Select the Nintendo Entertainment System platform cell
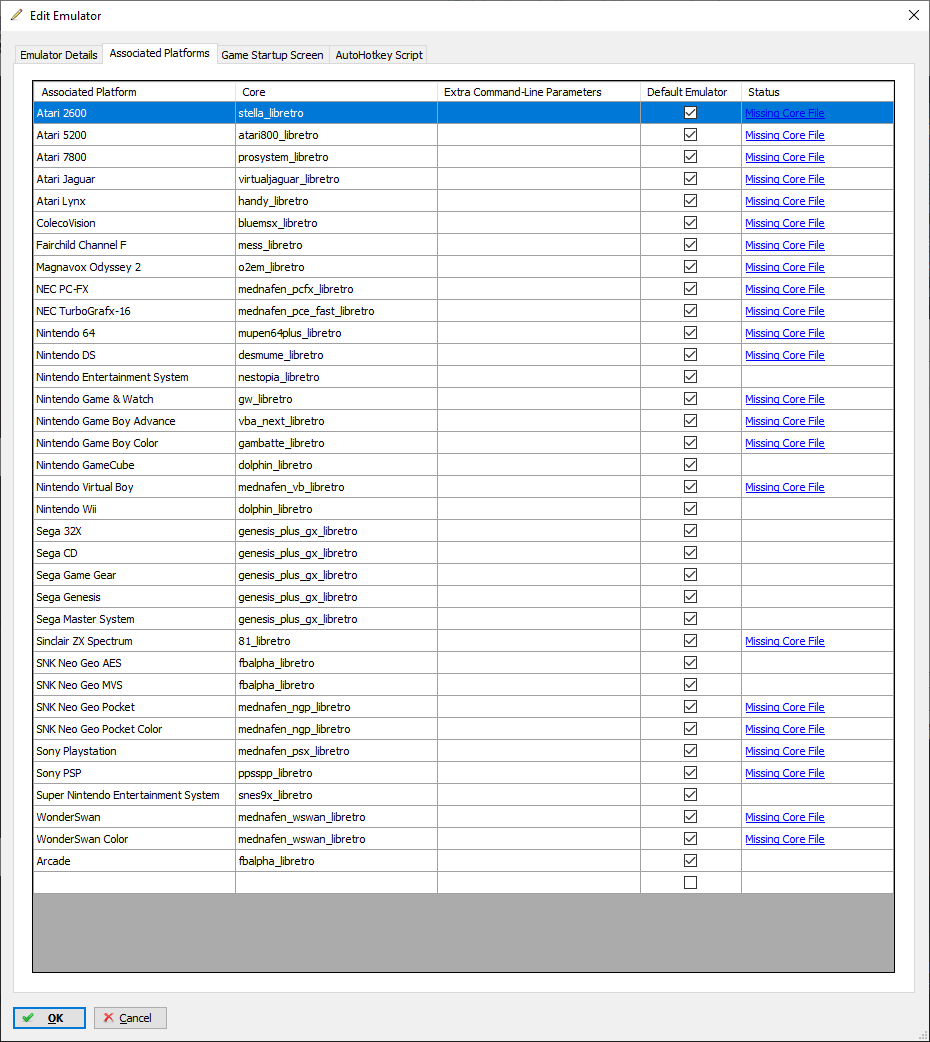Screen dimensions: 930x1042 [x=134, y=377]
